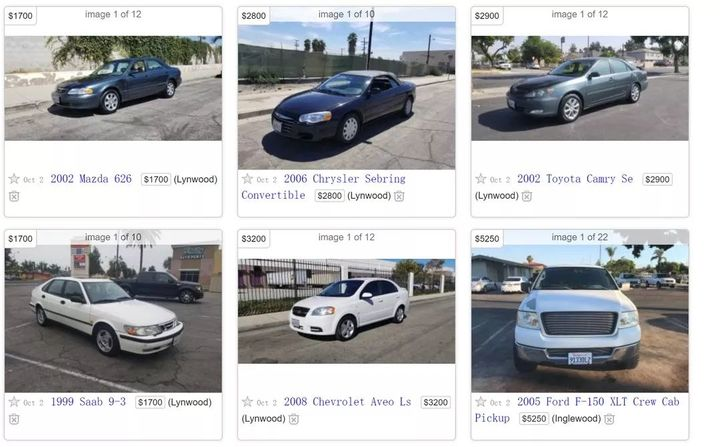
Task: Hide the Chrysler Sebring Convertible posting
Action: 399,196
